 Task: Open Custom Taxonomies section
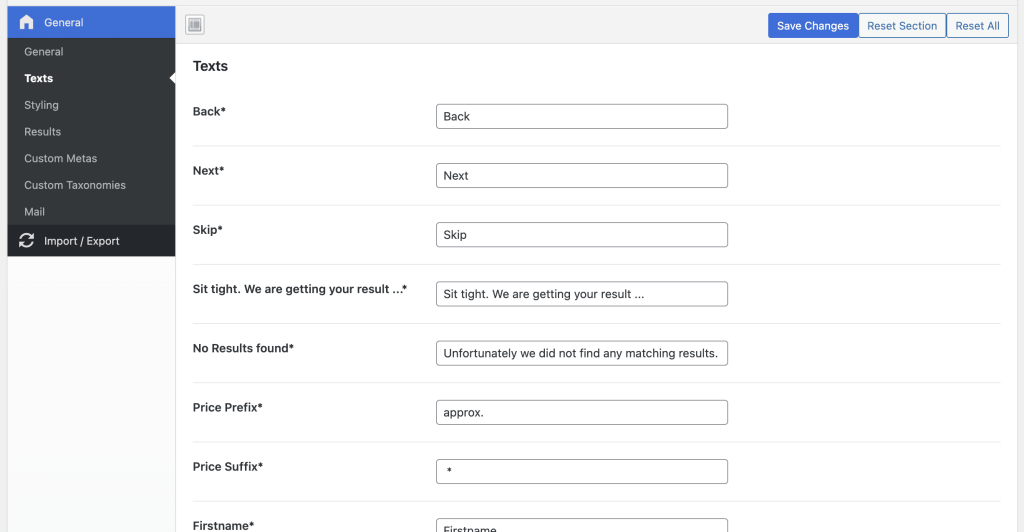point(75,185)
